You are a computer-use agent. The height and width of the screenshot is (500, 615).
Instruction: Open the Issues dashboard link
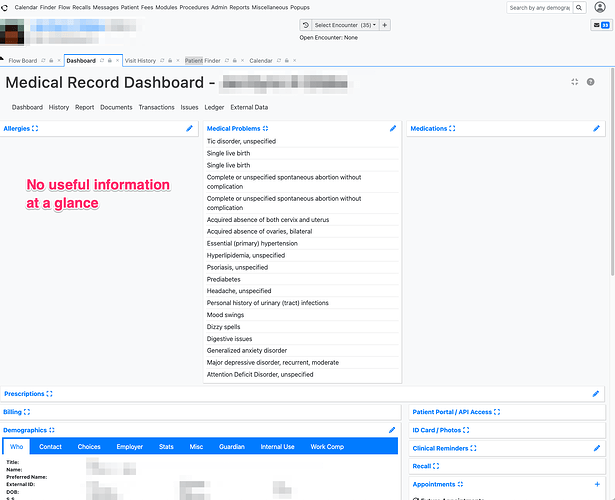[x=189, y=107]
